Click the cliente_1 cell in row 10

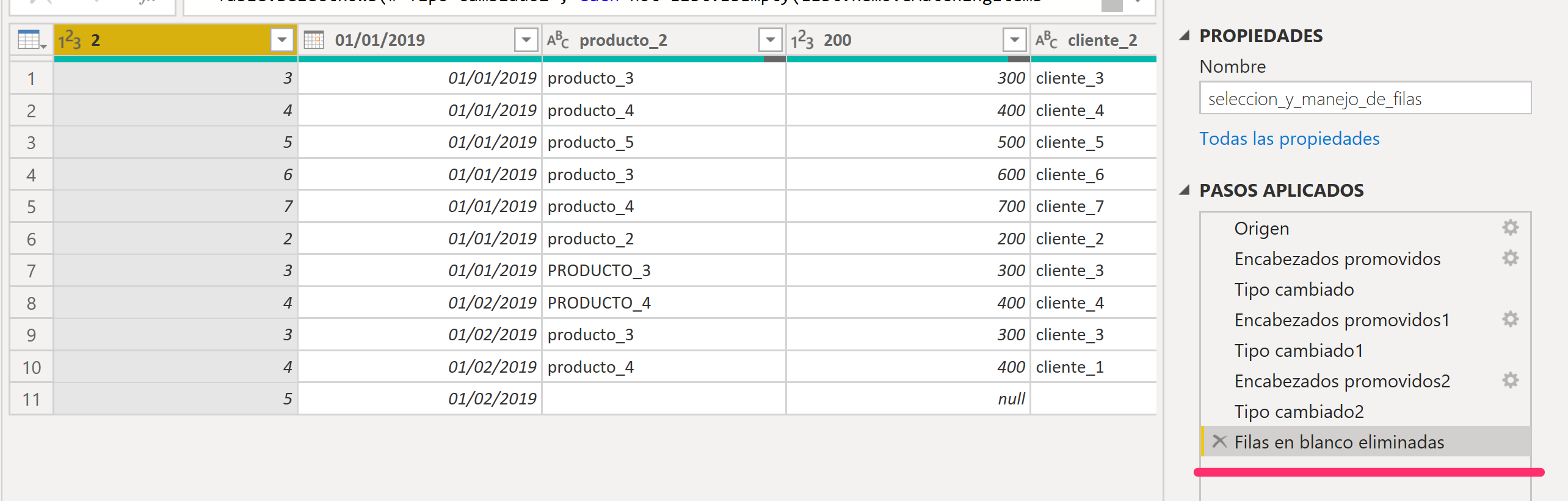[x=1094, y=367]
